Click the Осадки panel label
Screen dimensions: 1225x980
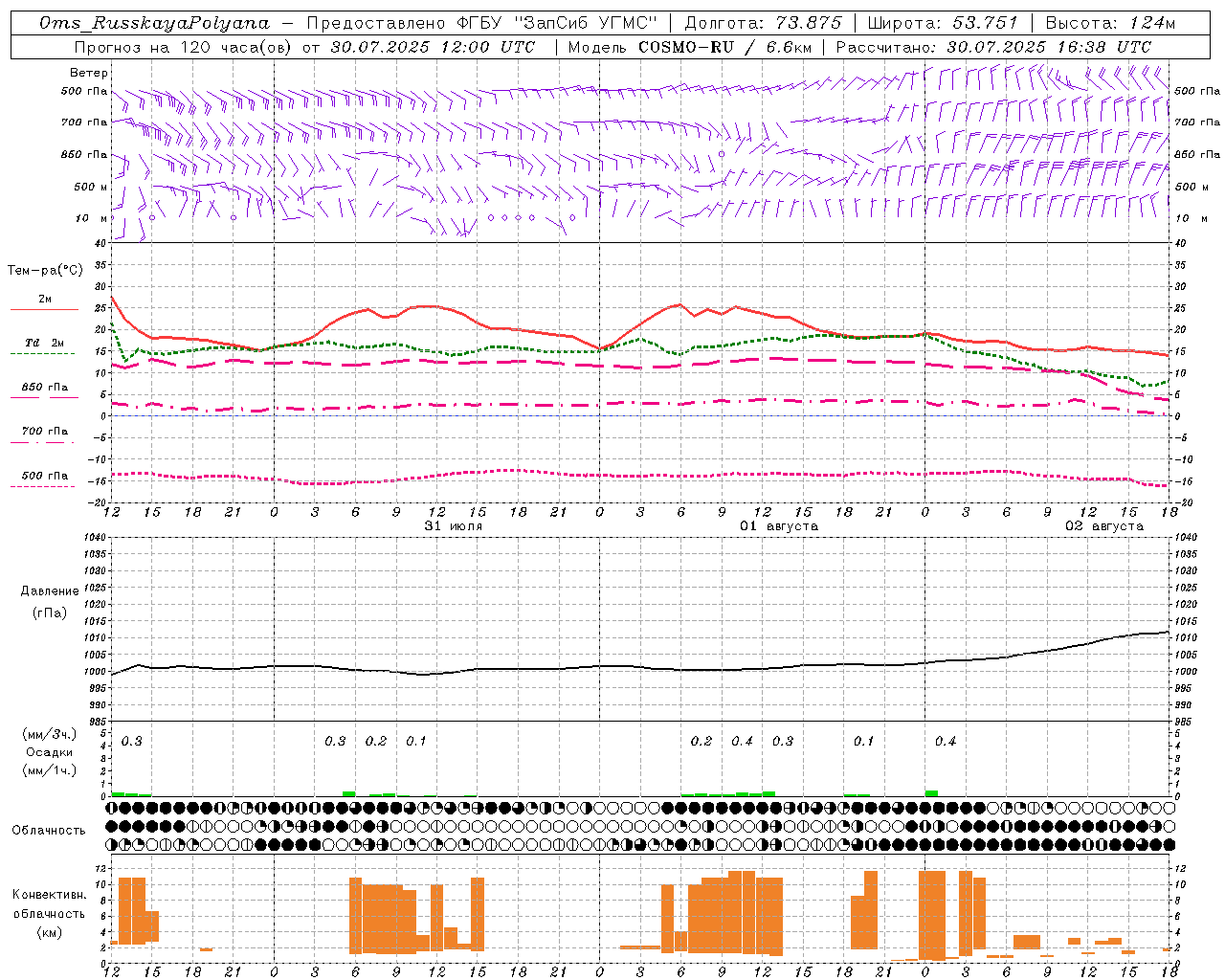(50, 752)
